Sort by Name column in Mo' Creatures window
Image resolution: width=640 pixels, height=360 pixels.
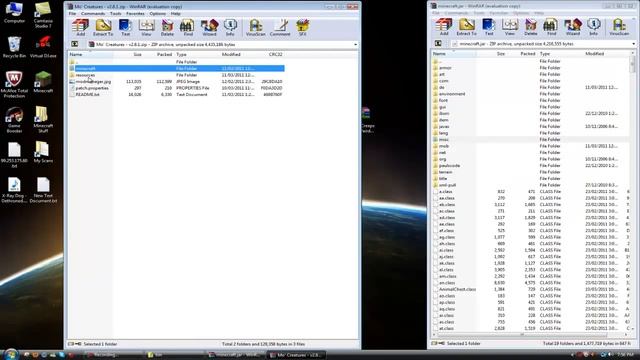91,54
